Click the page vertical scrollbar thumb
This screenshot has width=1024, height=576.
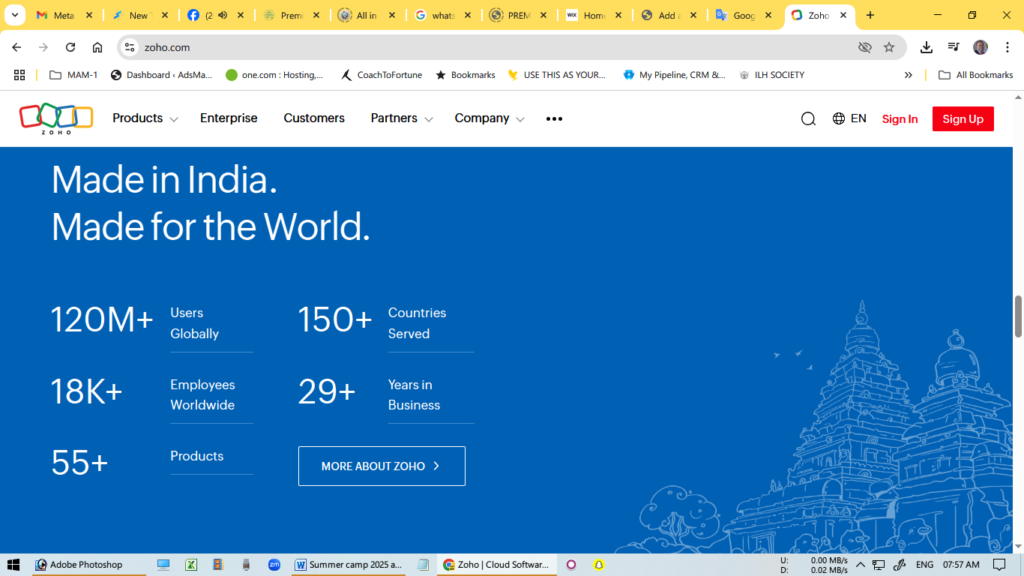click(1018, 317)
